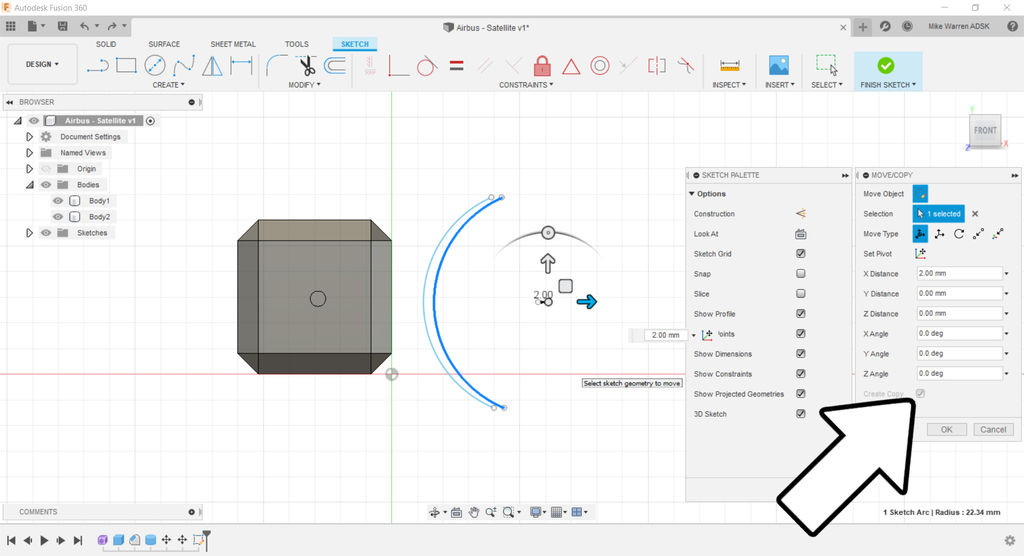Select the Spline tool
Image resolution: width=1024 pixels, height=556 pixels.
point(184,65)
